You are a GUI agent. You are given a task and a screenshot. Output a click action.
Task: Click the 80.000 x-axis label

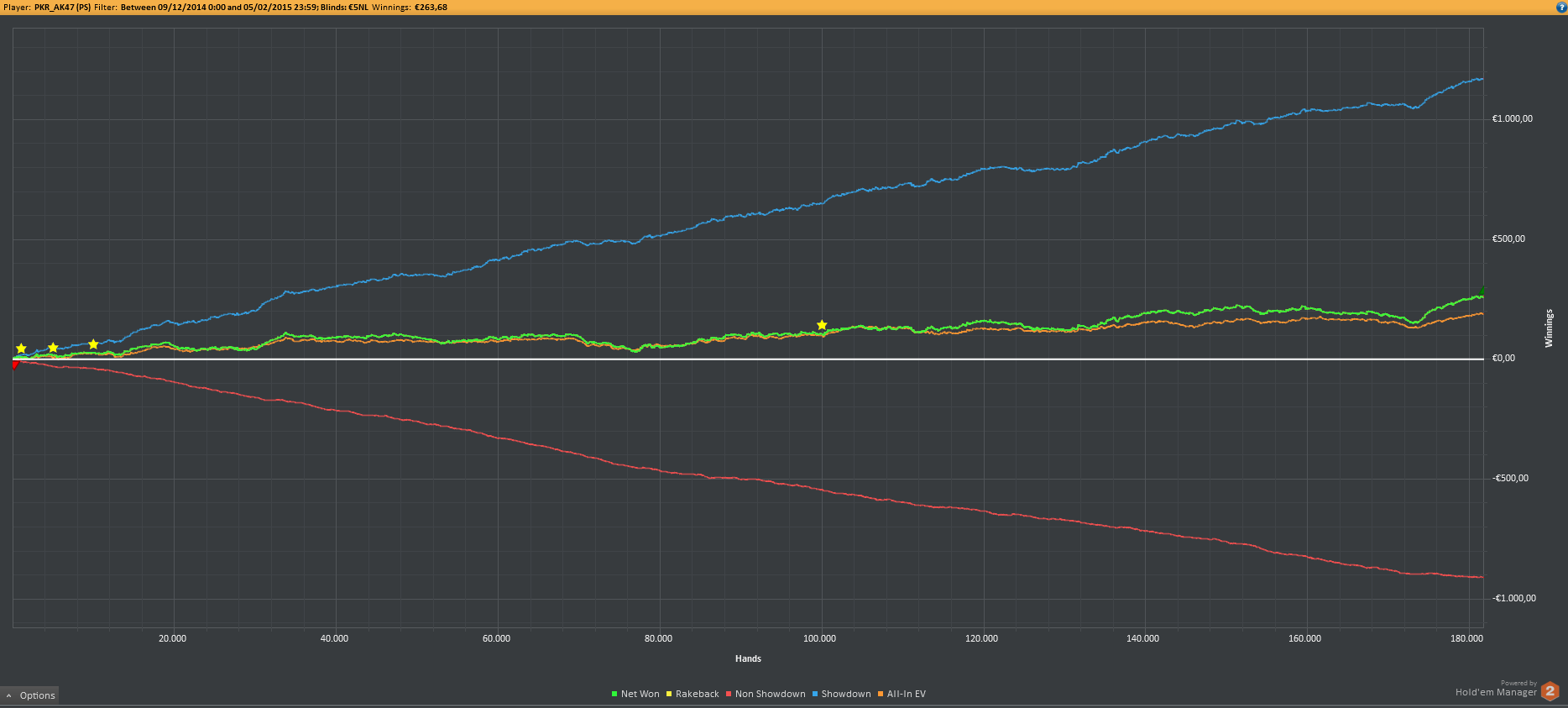click(x=659, y=639)
